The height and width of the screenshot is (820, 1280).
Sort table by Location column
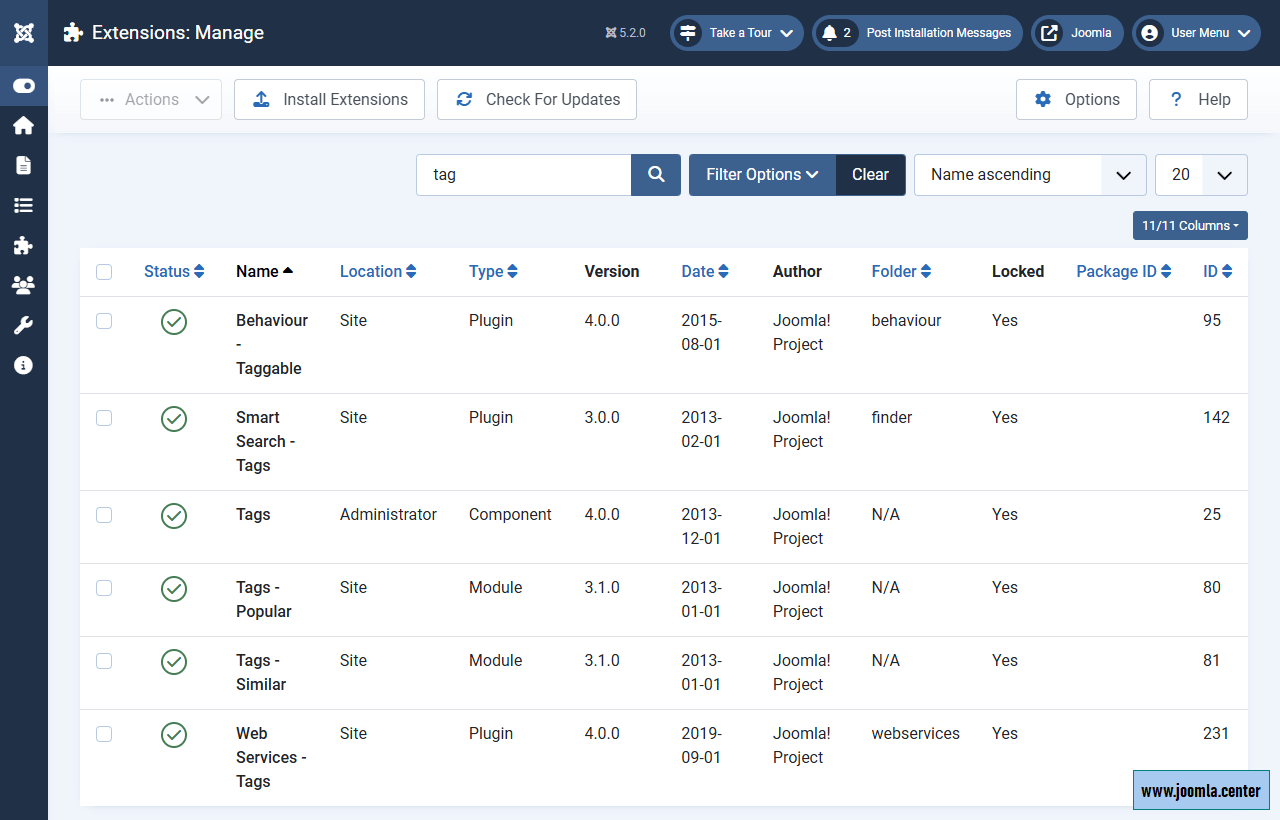[x=378, y=272]
